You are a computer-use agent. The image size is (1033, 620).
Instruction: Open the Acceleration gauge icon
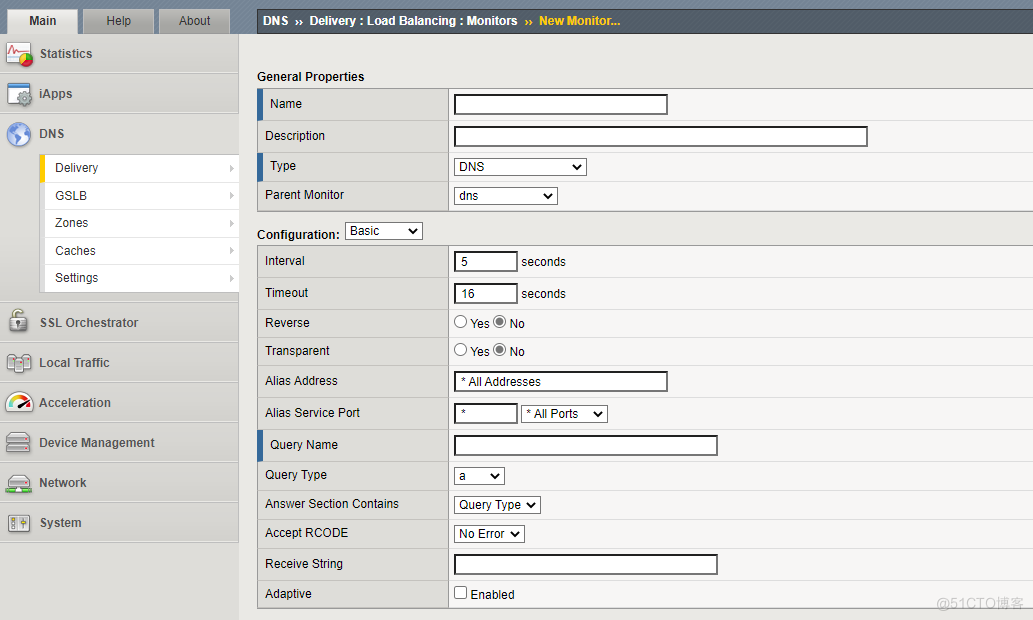point(19,403)
